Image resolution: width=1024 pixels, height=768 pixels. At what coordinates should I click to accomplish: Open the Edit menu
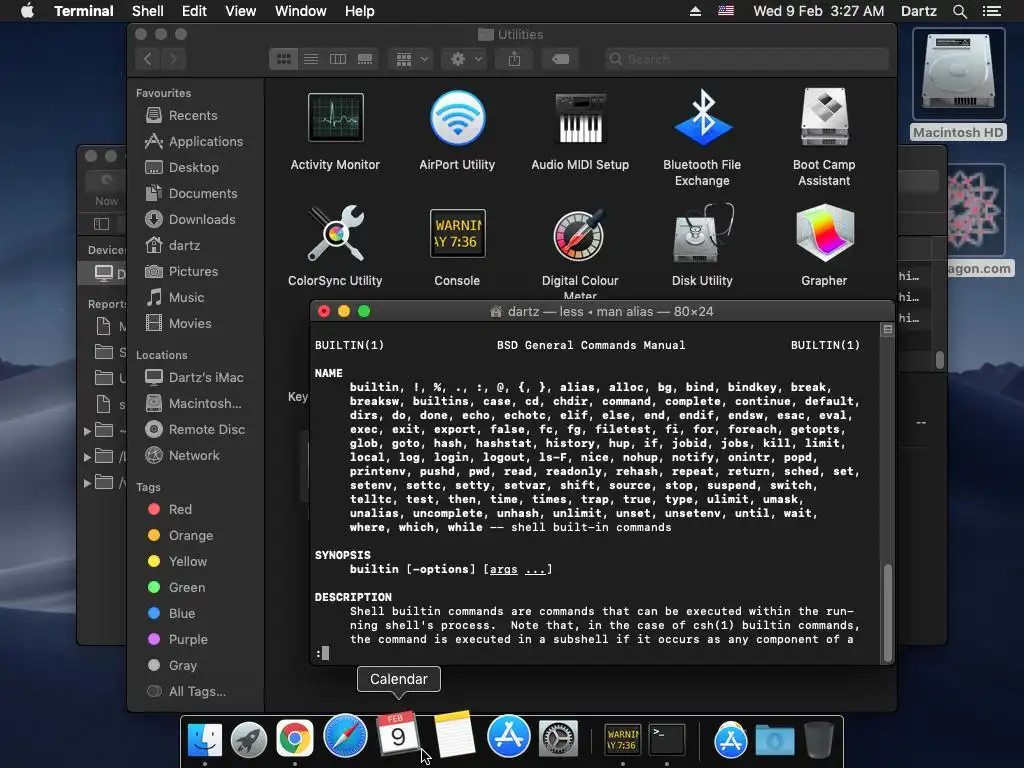pos(194,11)
